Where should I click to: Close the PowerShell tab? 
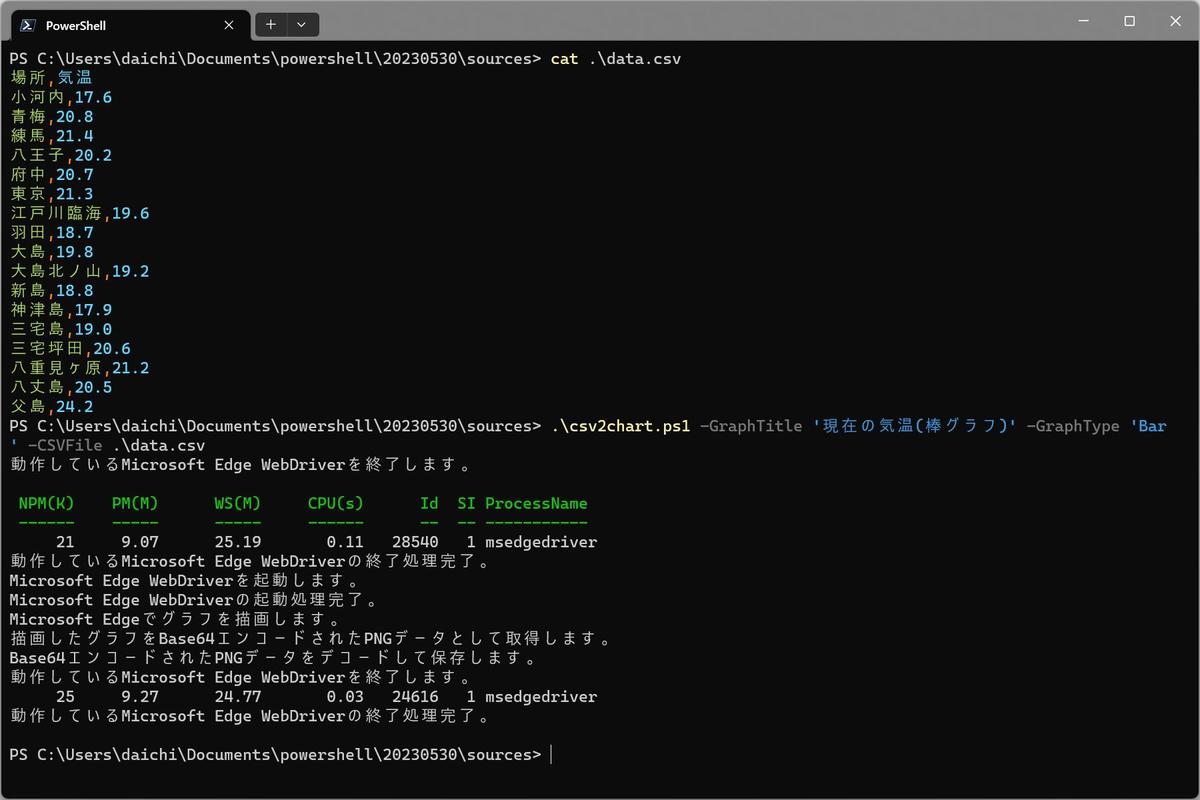[x=230, y=25]
